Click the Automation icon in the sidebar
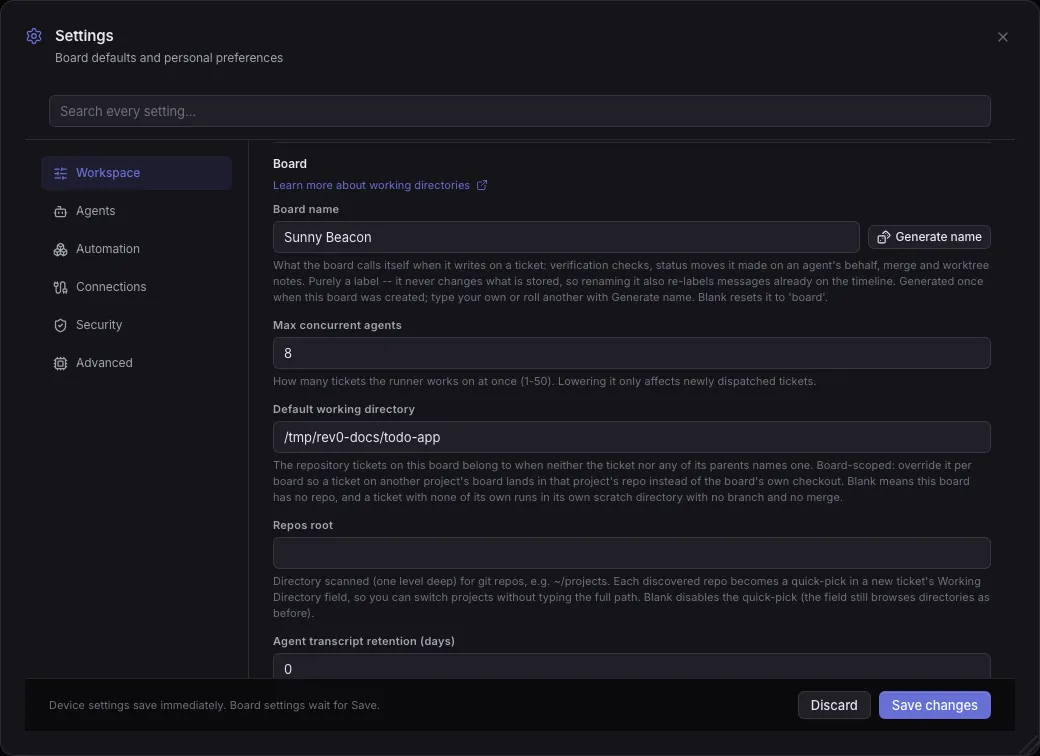The height and width of the screenshot is (756, 1040). (60, 249)
